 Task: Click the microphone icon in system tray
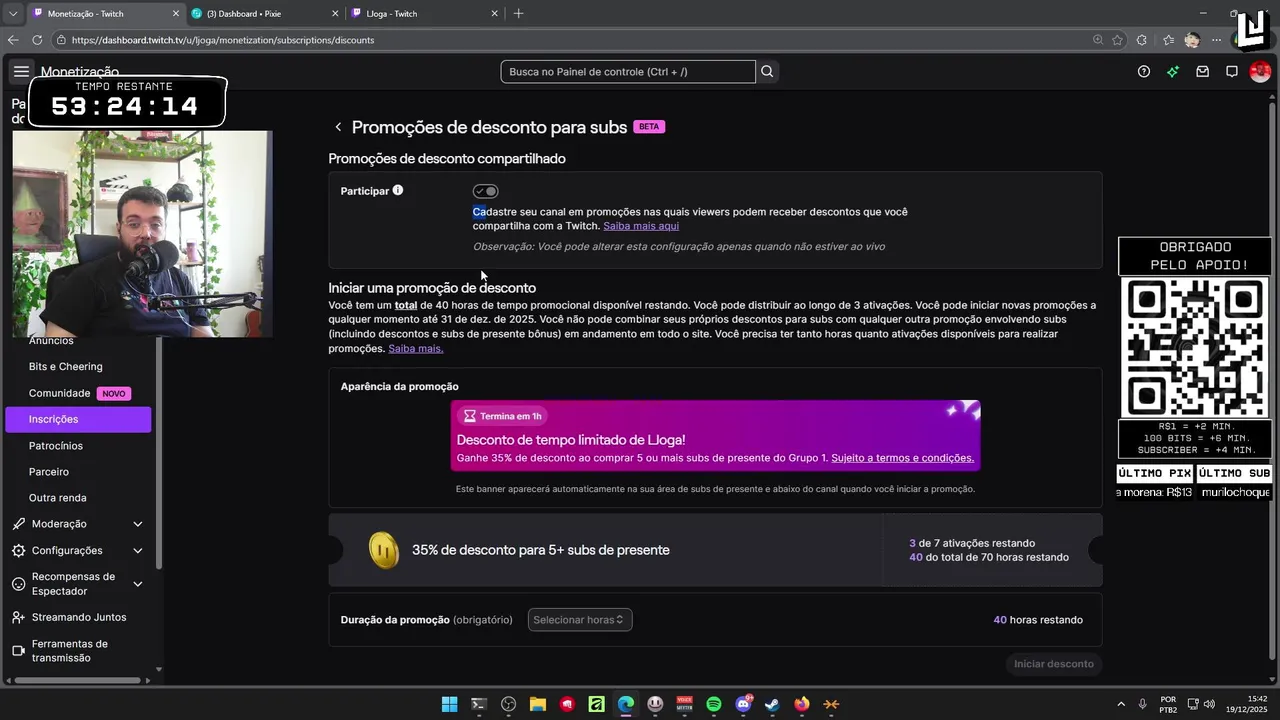tap(1143, 704)
